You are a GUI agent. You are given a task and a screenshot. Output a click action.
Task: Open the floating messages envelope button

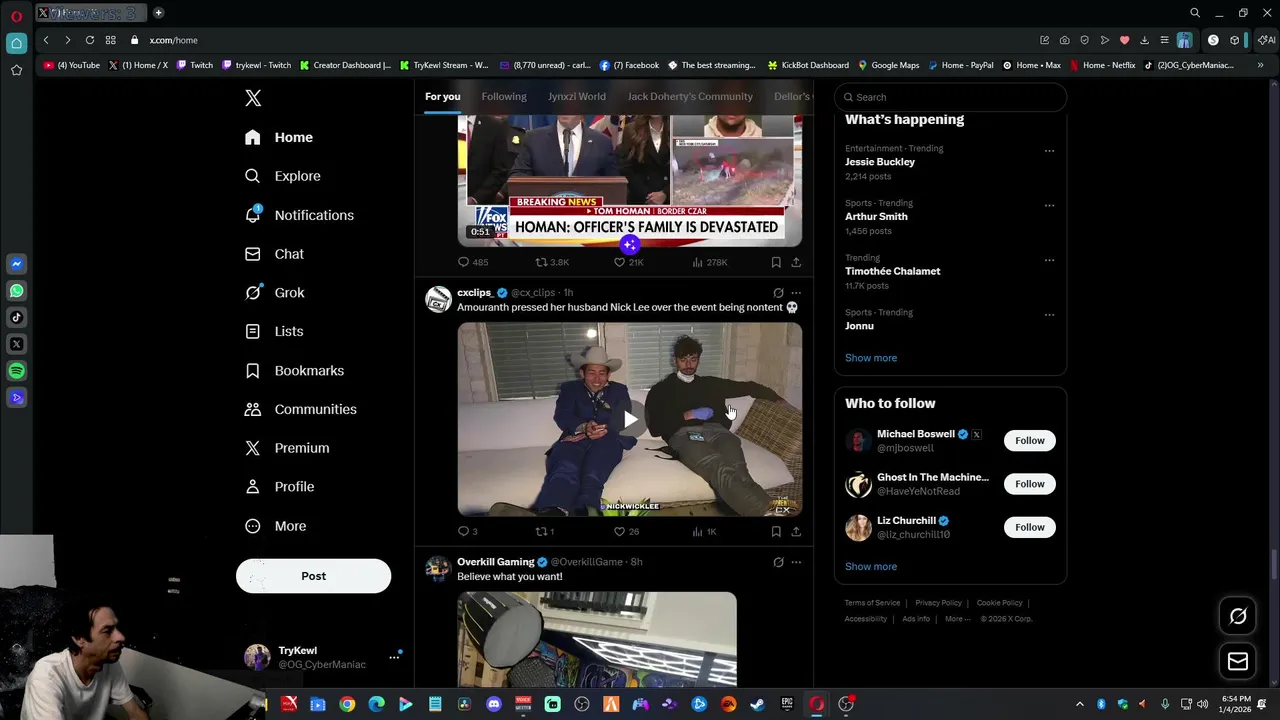coord(1238,661)
